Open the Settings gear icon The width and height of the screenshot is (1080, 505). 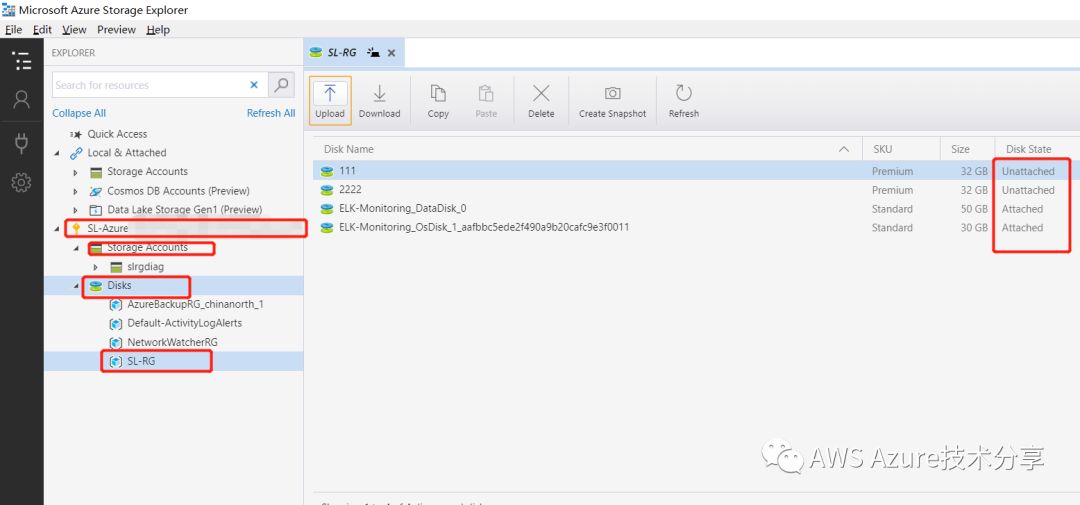tap(21, 183)
